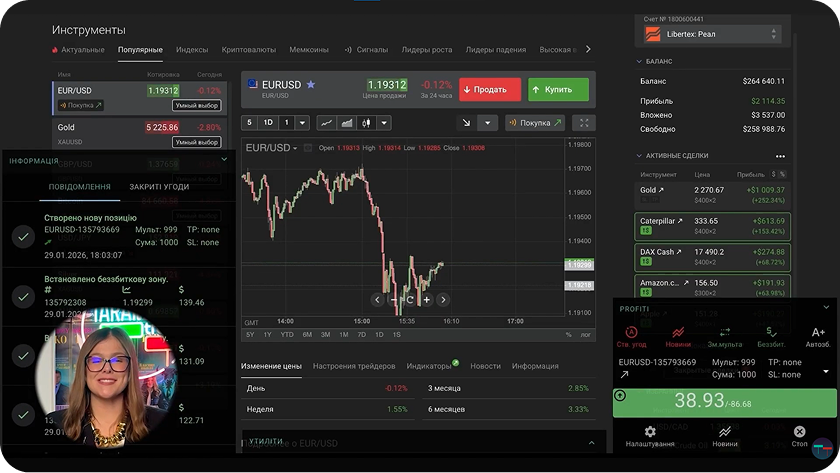Open the Libertex: Реал account dropdown
Screen dimensions: 840x473
[x=712, y=34]
